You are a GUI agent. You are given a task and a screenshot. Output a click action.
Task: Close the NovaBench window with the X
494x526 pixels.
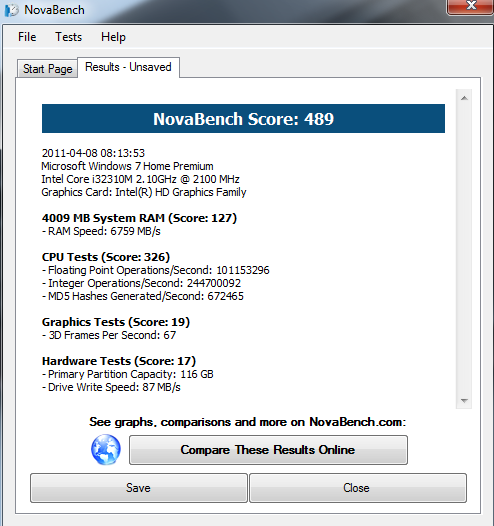471,7
